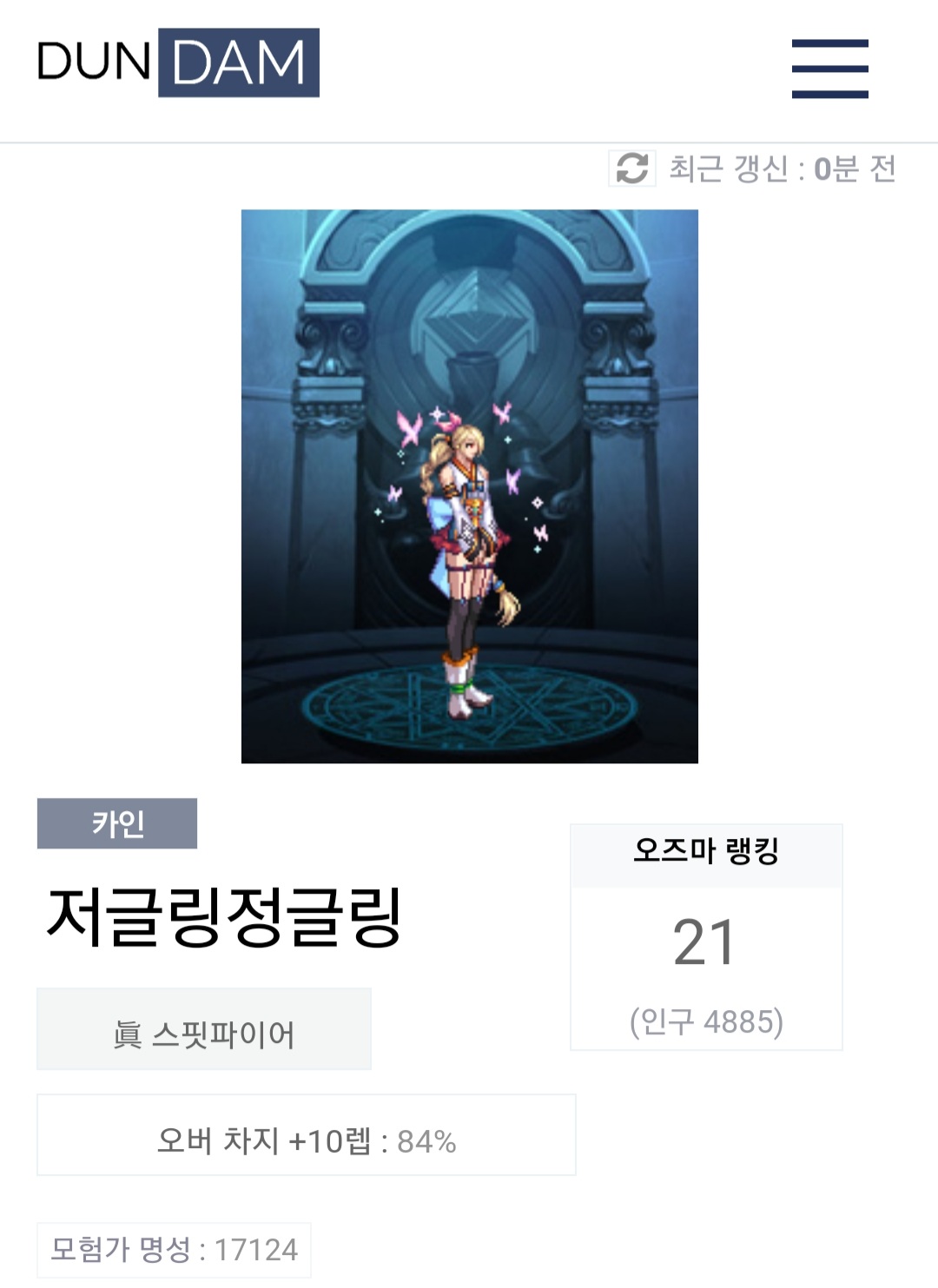This screenshot has width=938, height=1288.
Task: Click the 최근 갱신 0분 전 text
Action: [782, 168]
